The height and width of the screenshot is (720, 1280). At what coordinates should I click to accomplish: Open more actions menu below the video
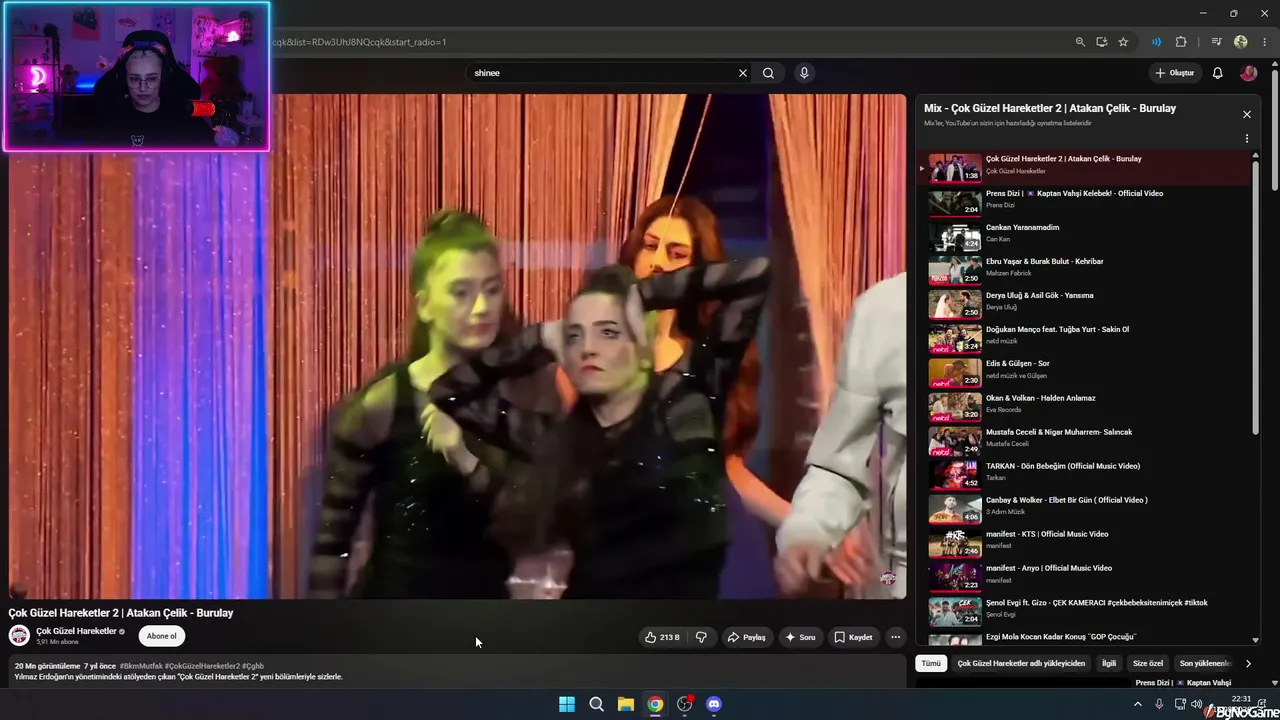[x=896, y=637]
